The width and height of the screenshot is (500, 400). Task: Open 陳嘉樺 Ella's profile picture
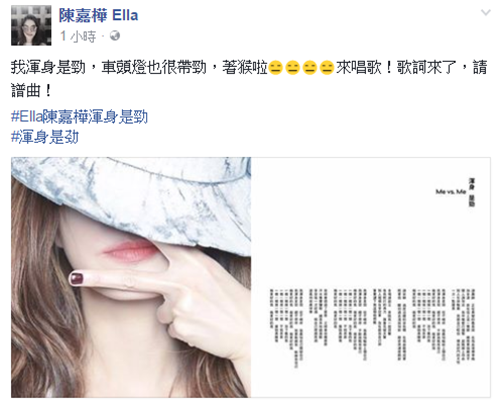(x=31, y=25)
